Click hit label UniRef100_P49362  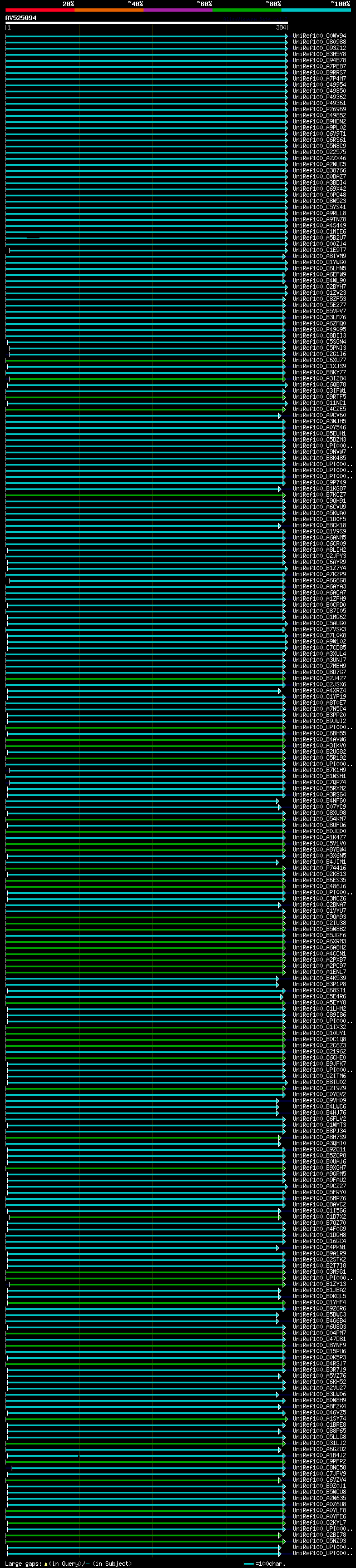[x=319, y=97]
